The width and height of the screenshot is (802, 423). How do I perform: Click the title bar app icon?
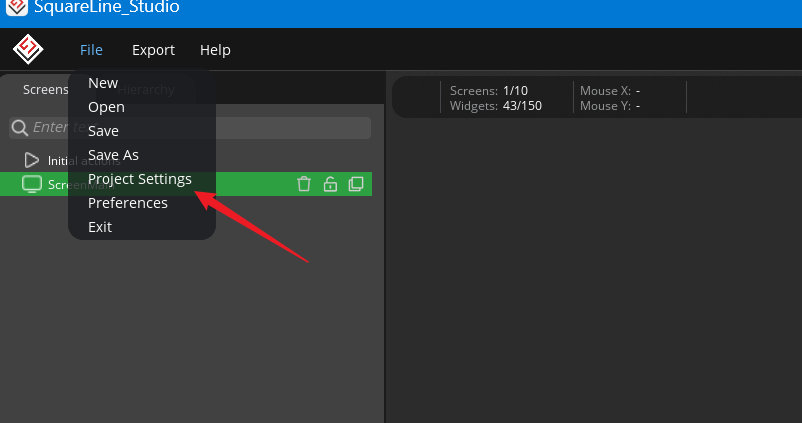pos(16,7)
